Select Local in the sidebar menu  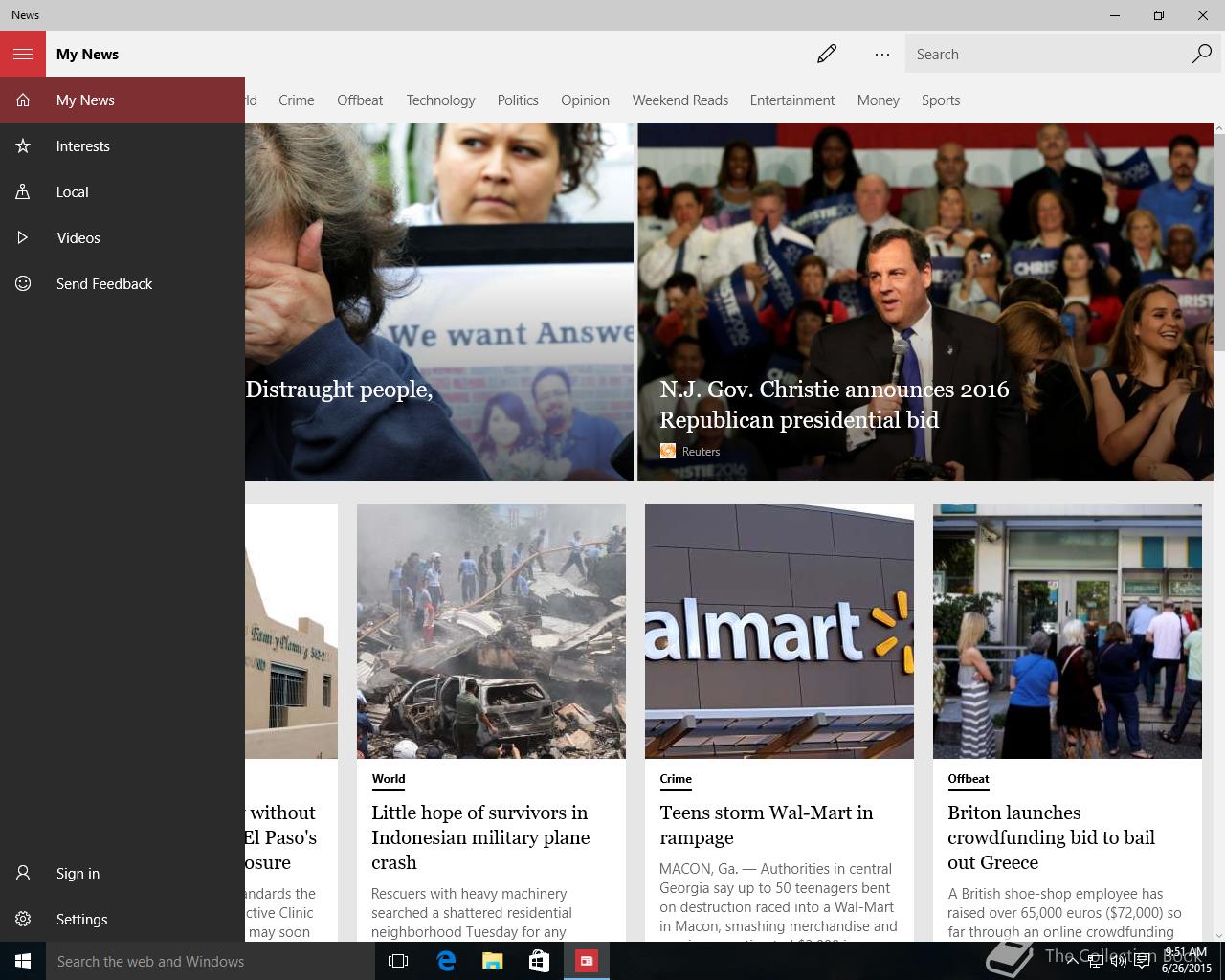tap(122, 191)
